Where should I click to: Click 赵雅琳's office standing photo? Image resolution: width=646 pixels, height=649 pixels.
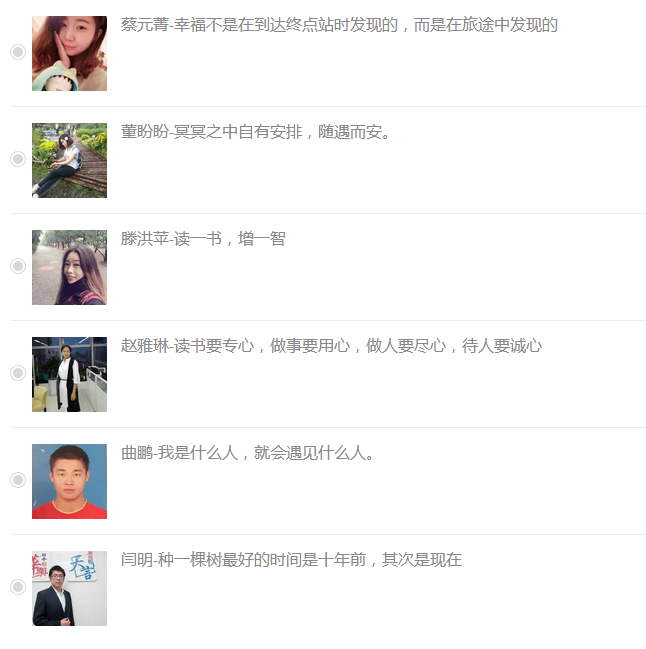click(70, 374)
